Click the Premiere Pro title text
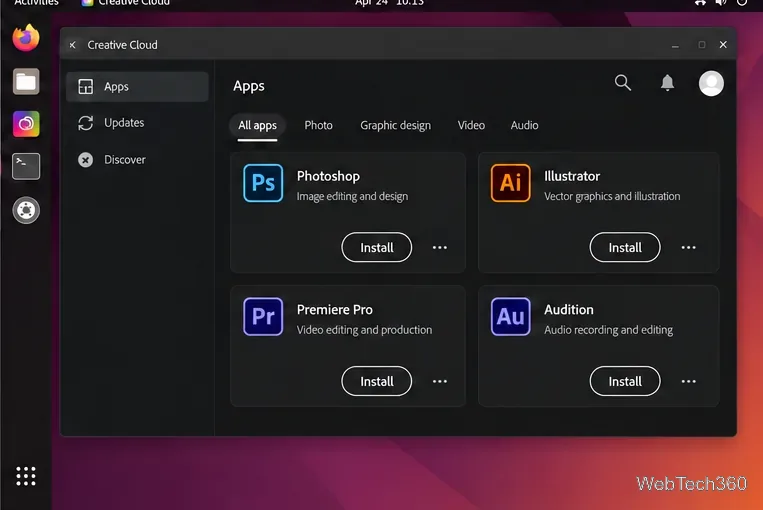 click(x=335, y=310)
